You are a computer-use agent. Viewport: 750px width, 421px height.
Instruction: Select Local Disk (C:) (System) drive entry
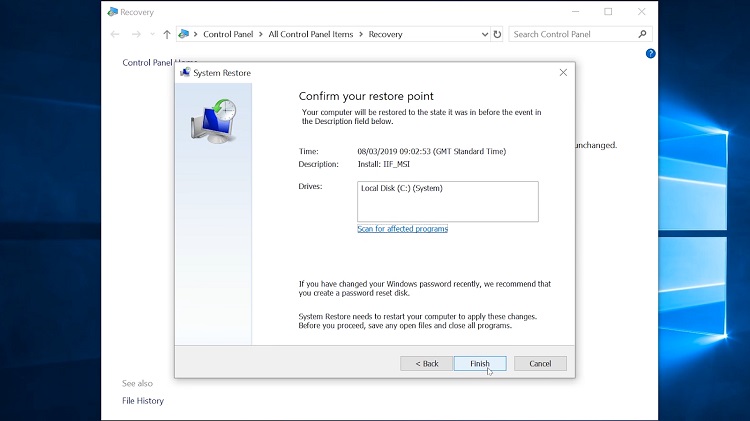401,188
